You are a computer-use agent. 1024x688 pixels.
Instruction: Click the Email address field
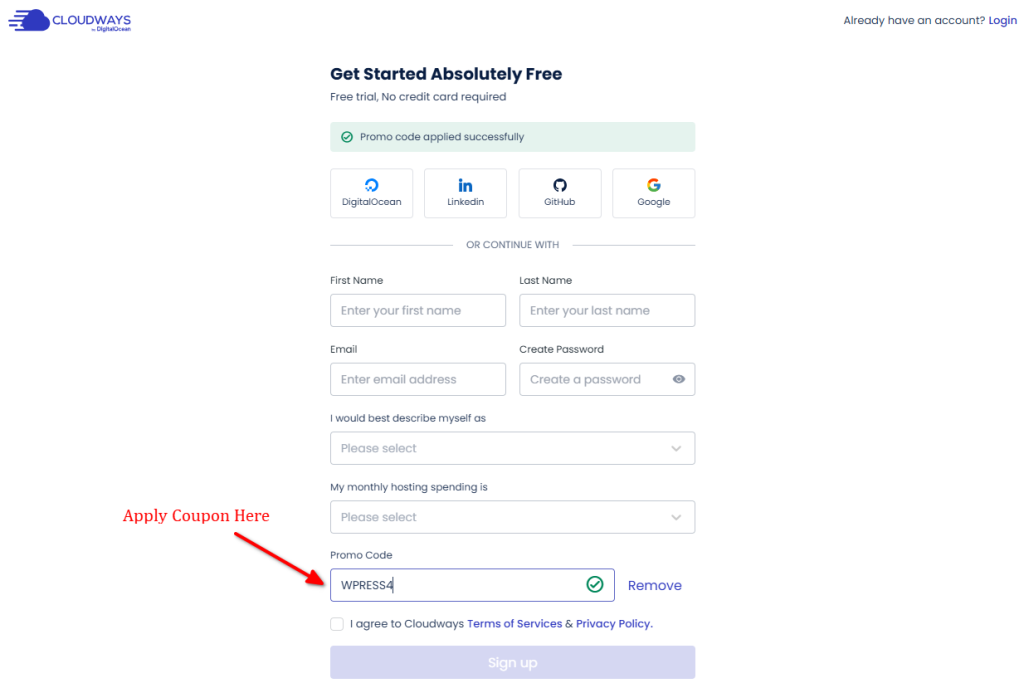418,380
